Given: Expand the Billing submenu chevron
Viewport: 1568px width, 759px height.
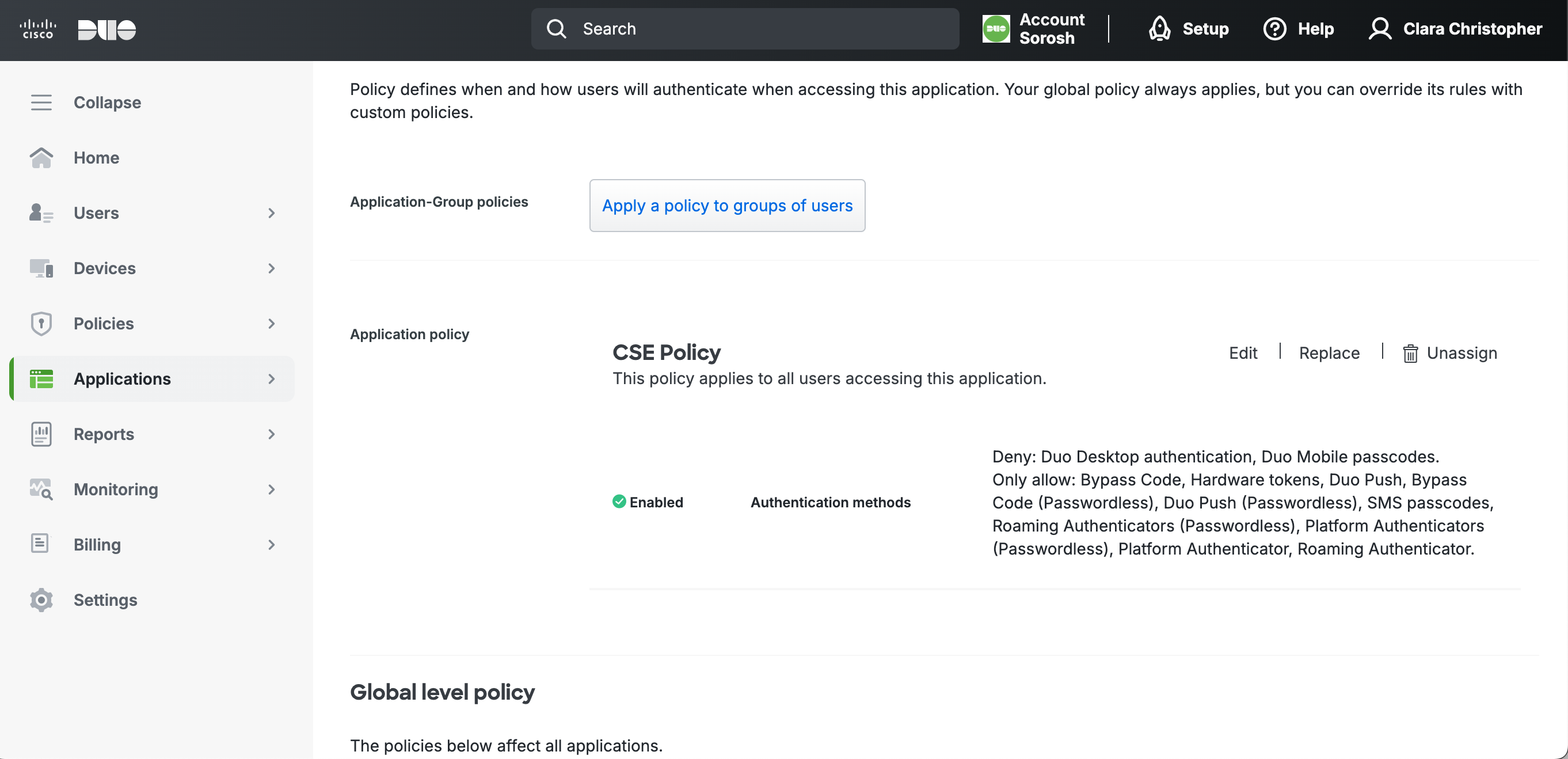Looking at the screenshot, I should pos(272,545).
